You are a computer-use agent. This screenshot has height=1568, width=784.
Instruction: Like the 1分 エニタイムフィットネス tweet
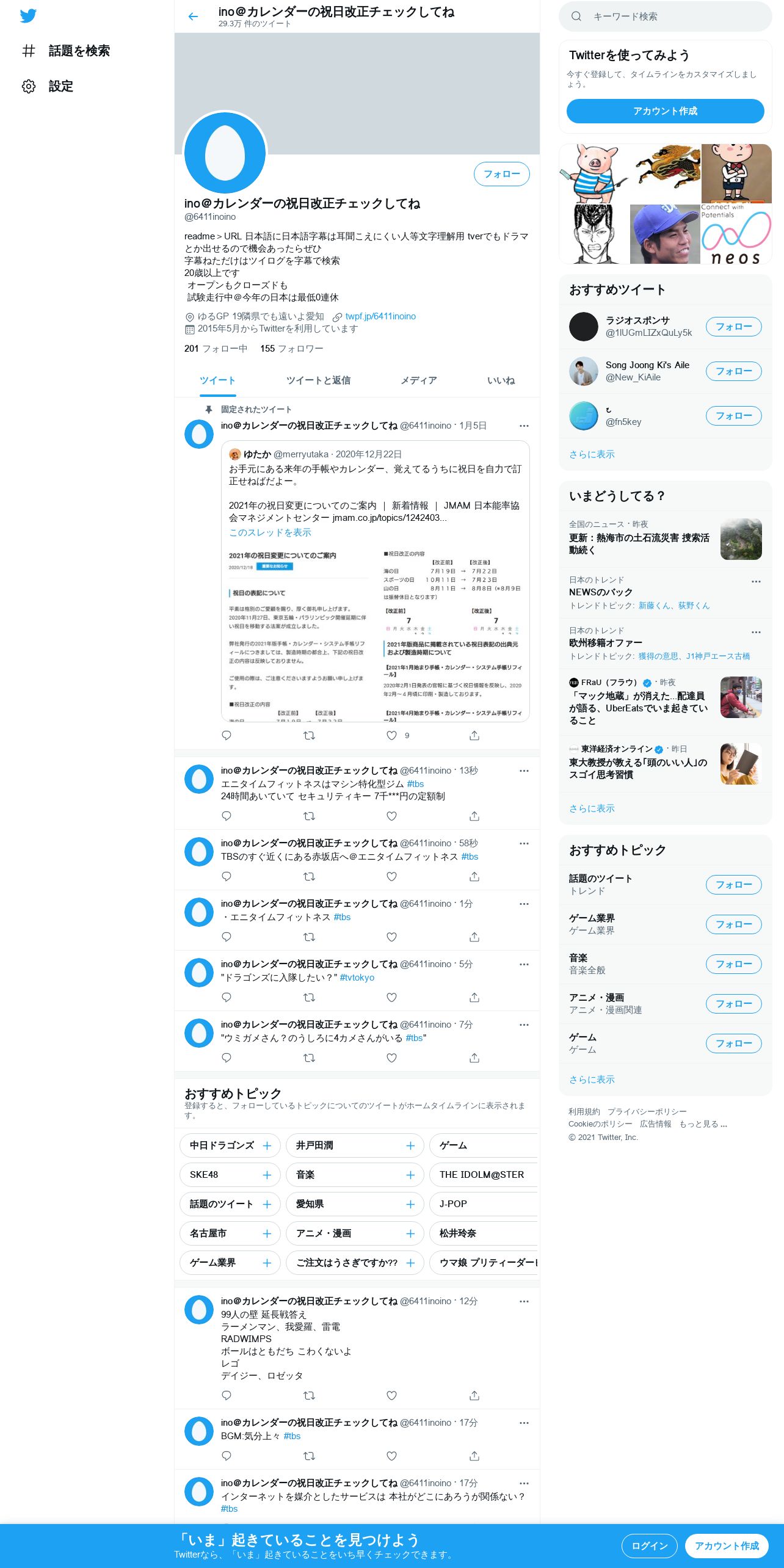pos(392,937)
